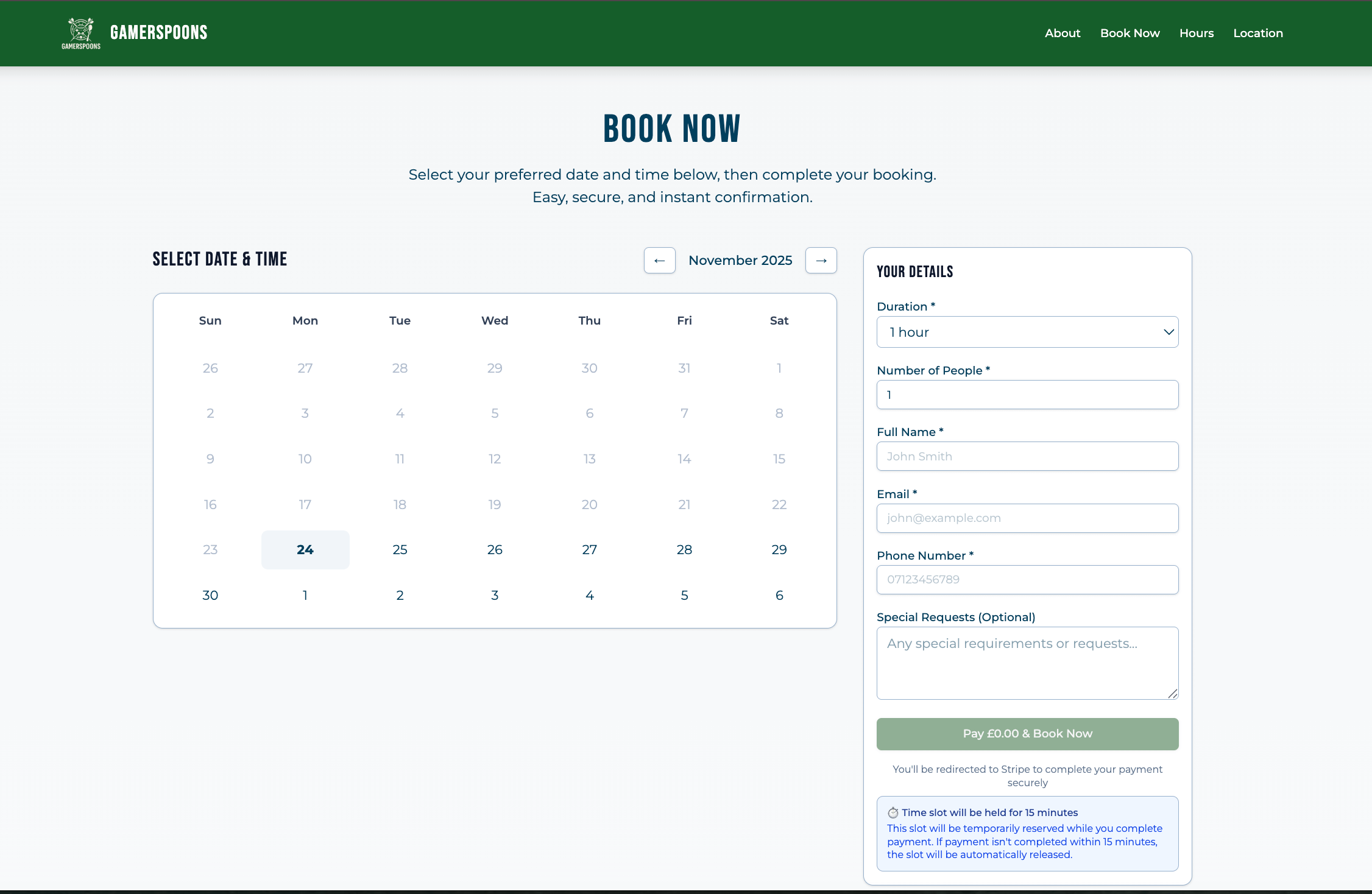Viewport: 1372px width, 894px height.
Task: Focus the Full Name input field
Action: [1027, 456]
